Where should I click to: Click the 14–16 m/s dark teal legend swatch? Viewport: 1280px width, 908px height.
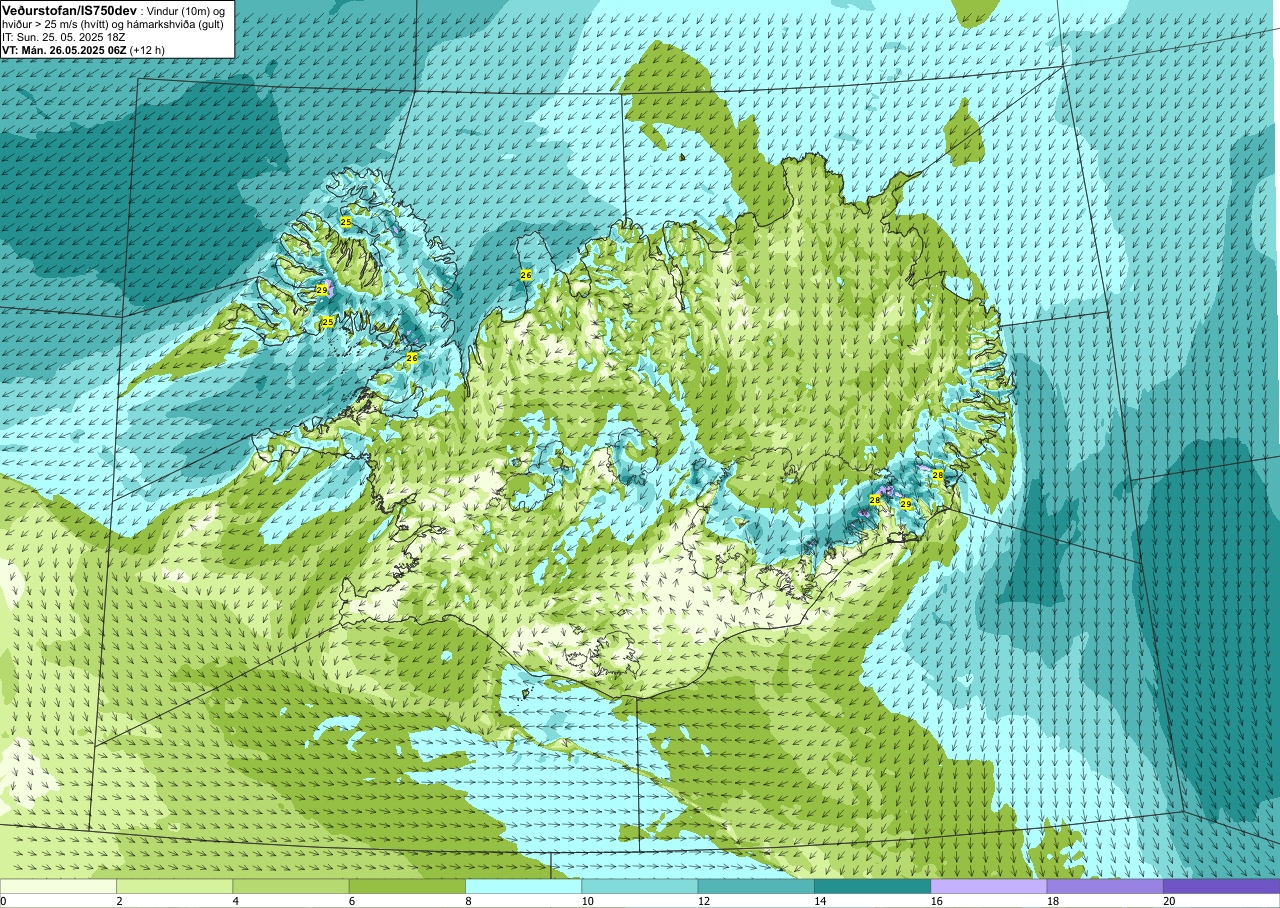coord(872,886)
